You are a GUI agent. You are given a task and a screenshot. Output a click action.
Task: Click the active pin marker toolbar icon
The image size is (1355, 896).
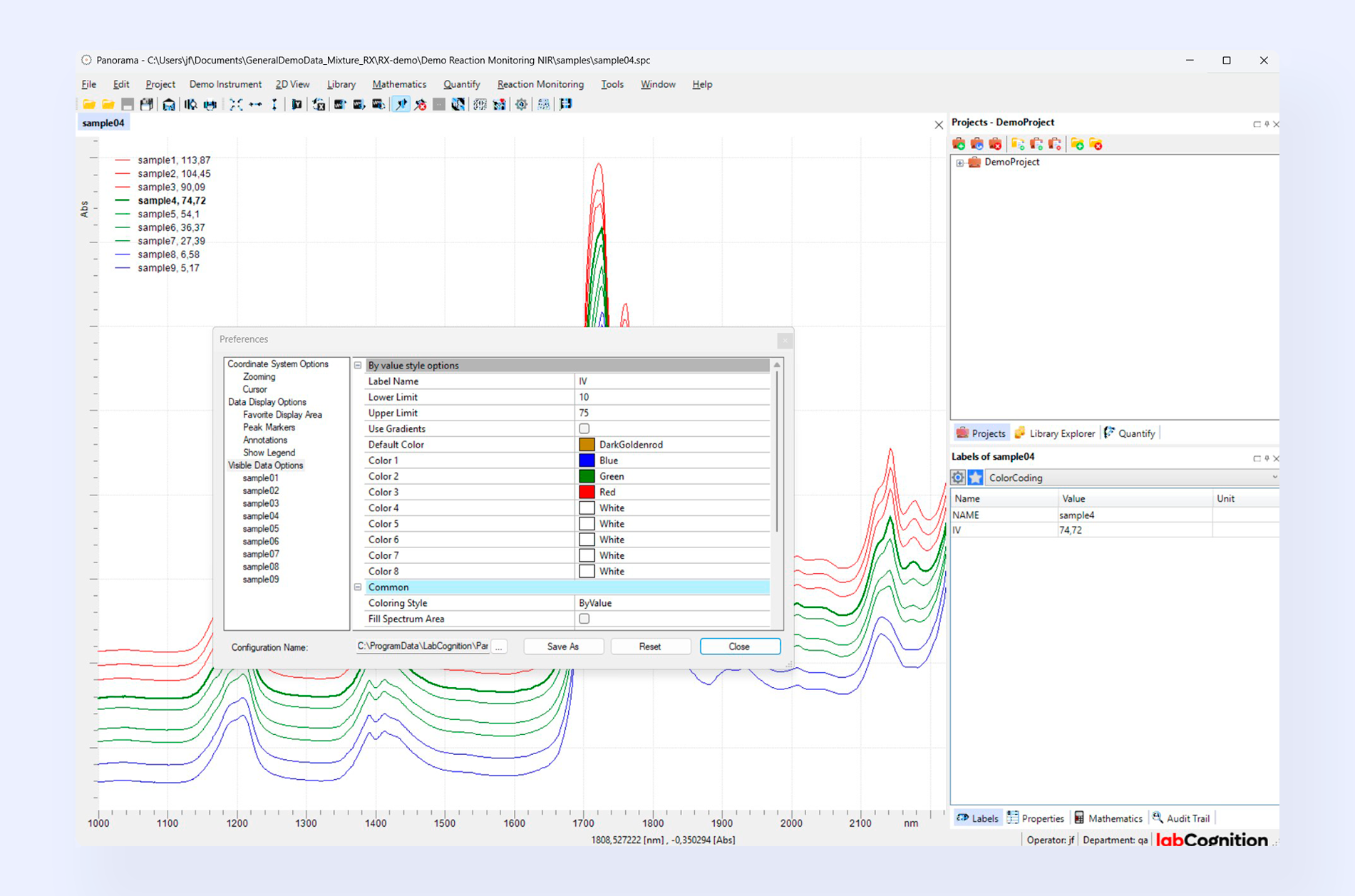coord(401,105)
